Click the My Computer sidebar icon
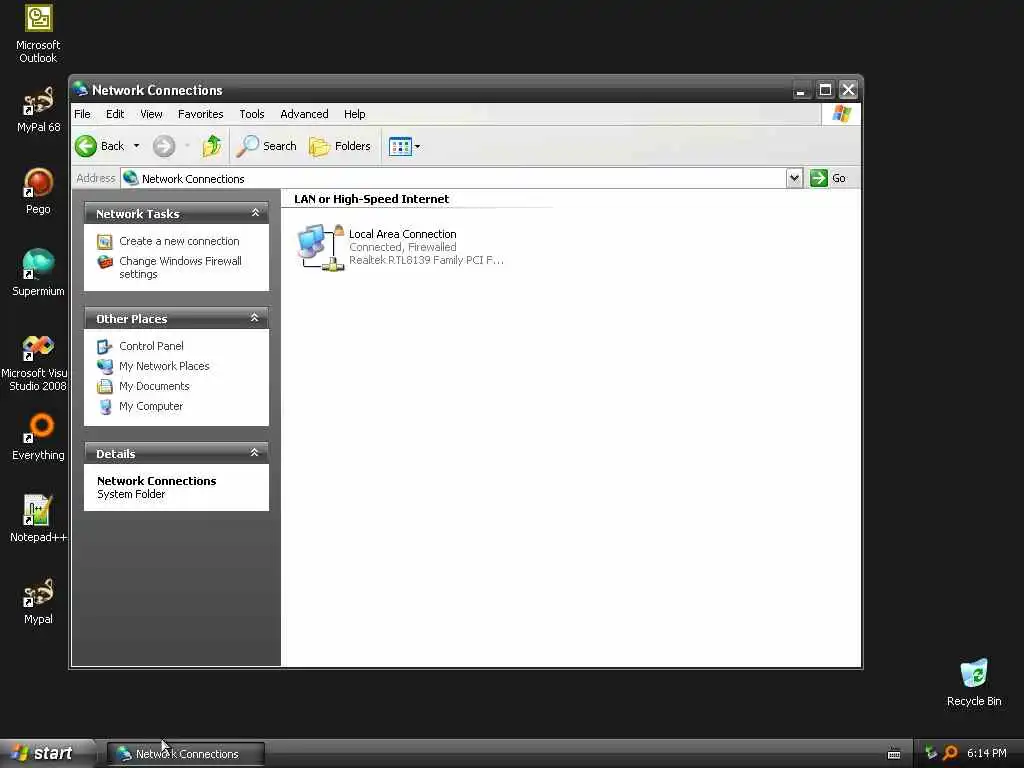 click(104, 407)
